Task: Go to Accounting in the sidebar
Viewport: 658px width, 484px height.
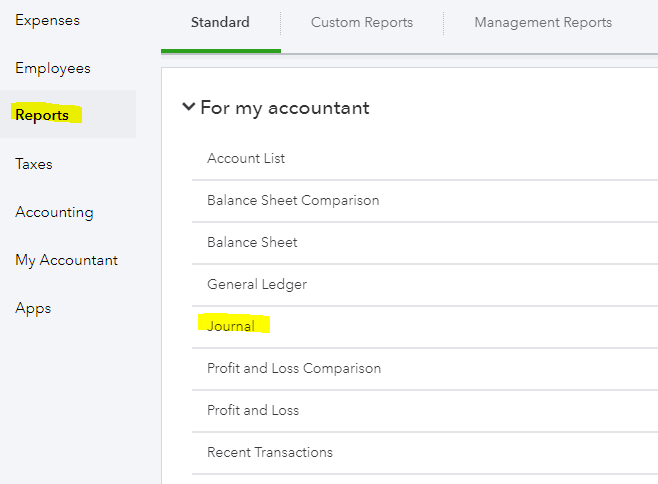Action: [x=54, y=212]
